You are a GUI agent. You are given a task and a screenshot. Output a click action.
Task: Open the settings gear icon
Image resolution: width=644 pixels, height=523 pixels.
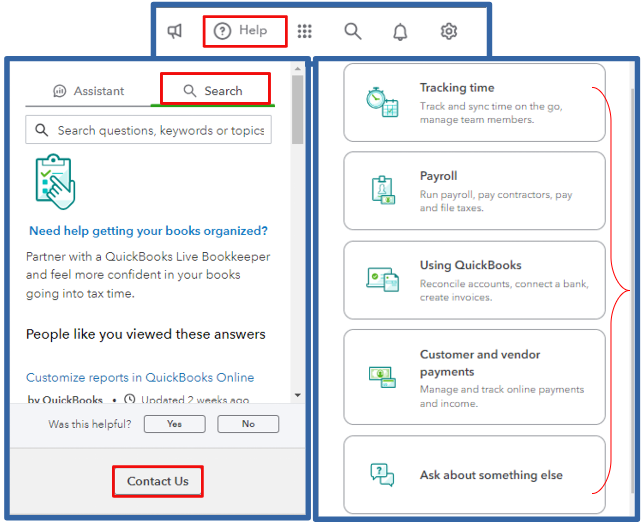coord(448,31)
